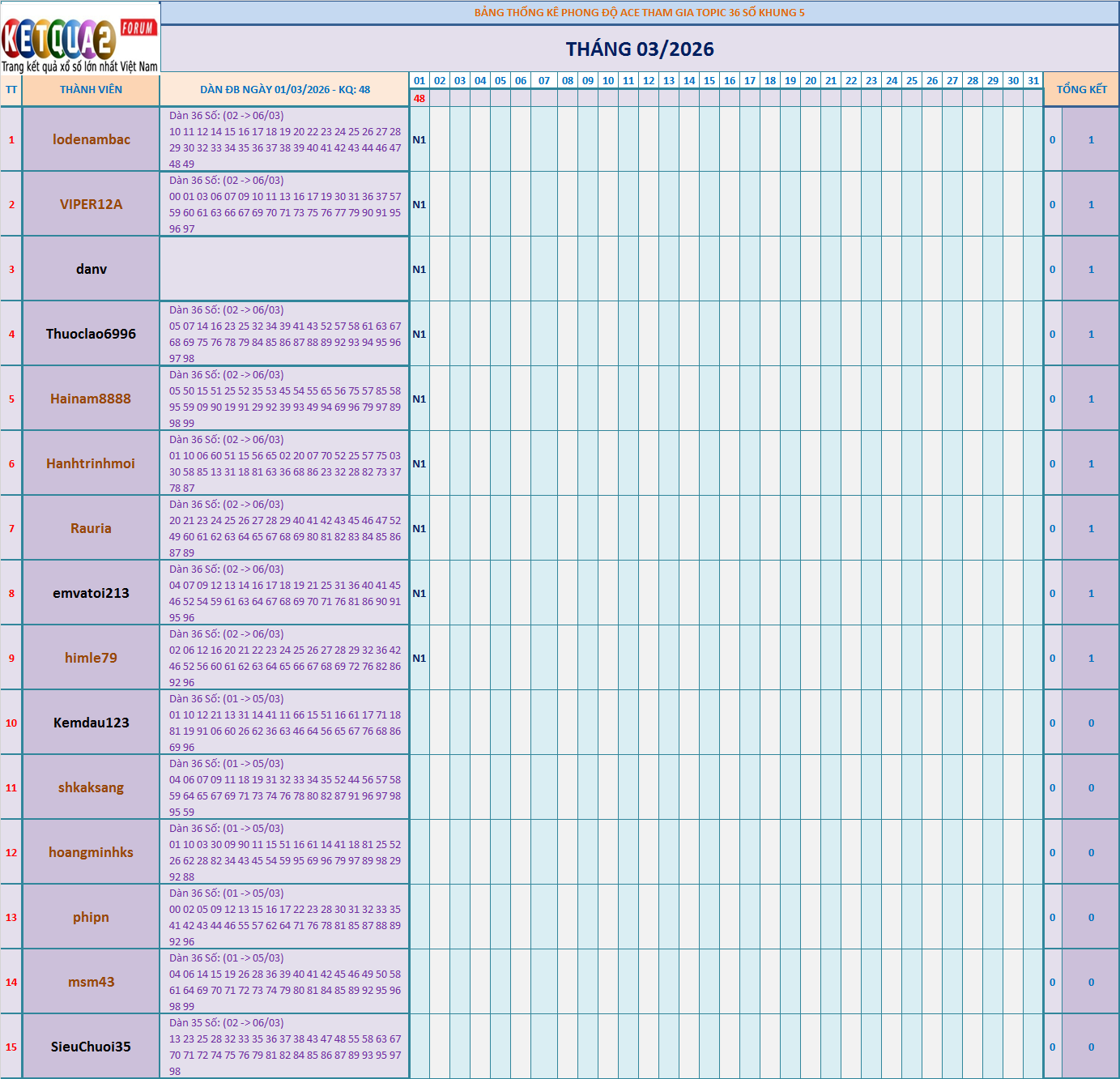Click the N1 marker in danv's row
The height and width of the screenshot is (1079, 1120).
pyautogui.click(x=418, y=268)
